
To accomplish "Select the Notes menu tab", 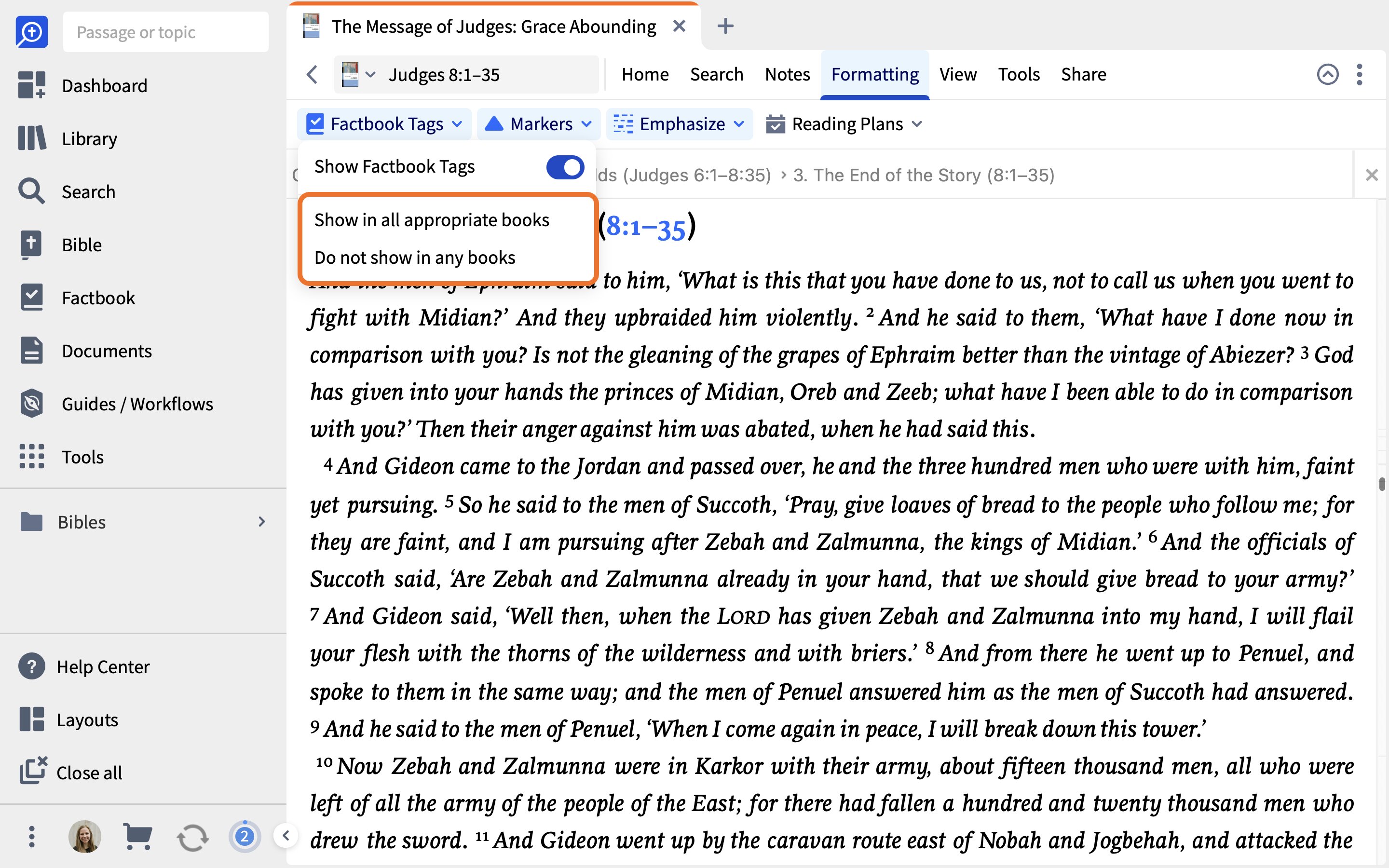I will point(788,75).
